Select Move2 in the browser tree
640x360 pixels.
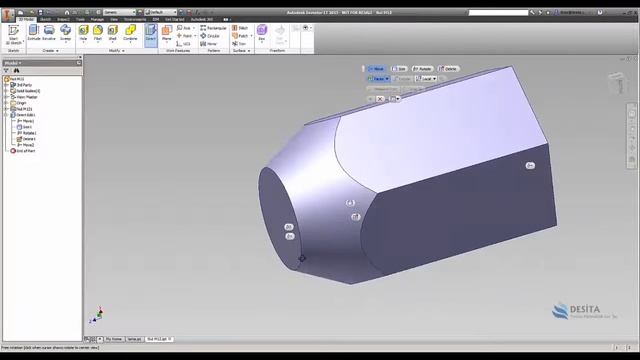25,145
